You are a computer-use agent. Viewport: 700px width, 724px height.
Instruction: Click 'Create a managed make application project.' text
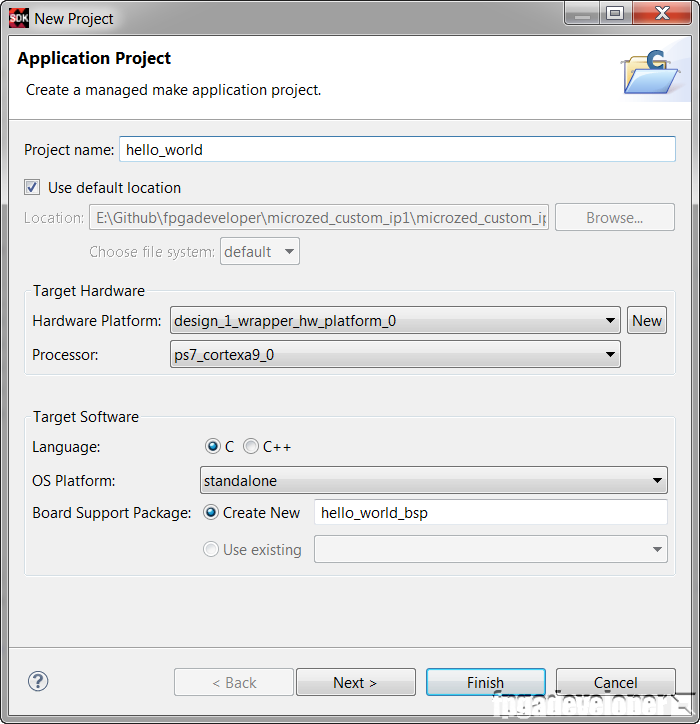[x=173, y=90]
